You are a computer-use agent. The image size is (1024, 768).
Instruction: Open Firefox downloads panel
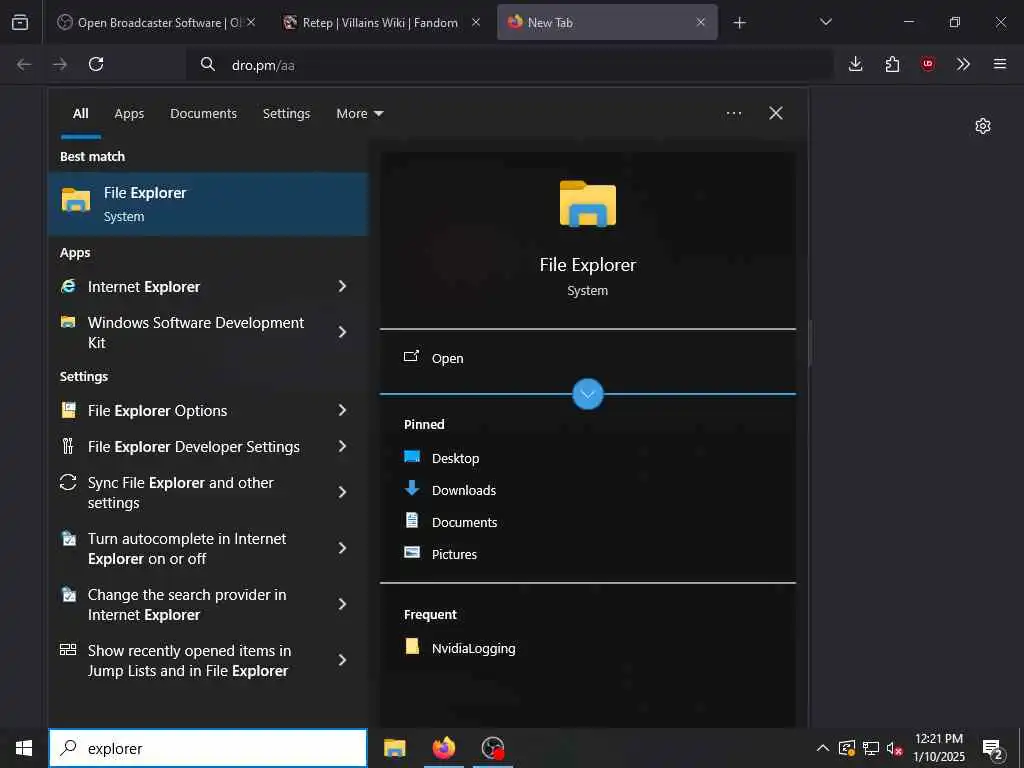pyautogui.click(x=856, y=64)
